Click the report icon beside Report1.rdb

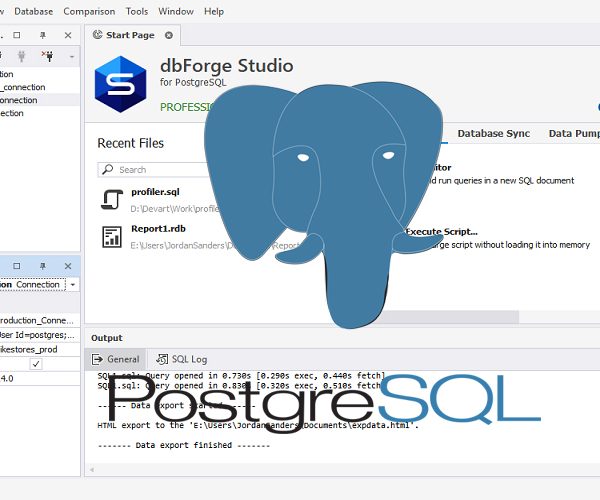click(112, 236)
